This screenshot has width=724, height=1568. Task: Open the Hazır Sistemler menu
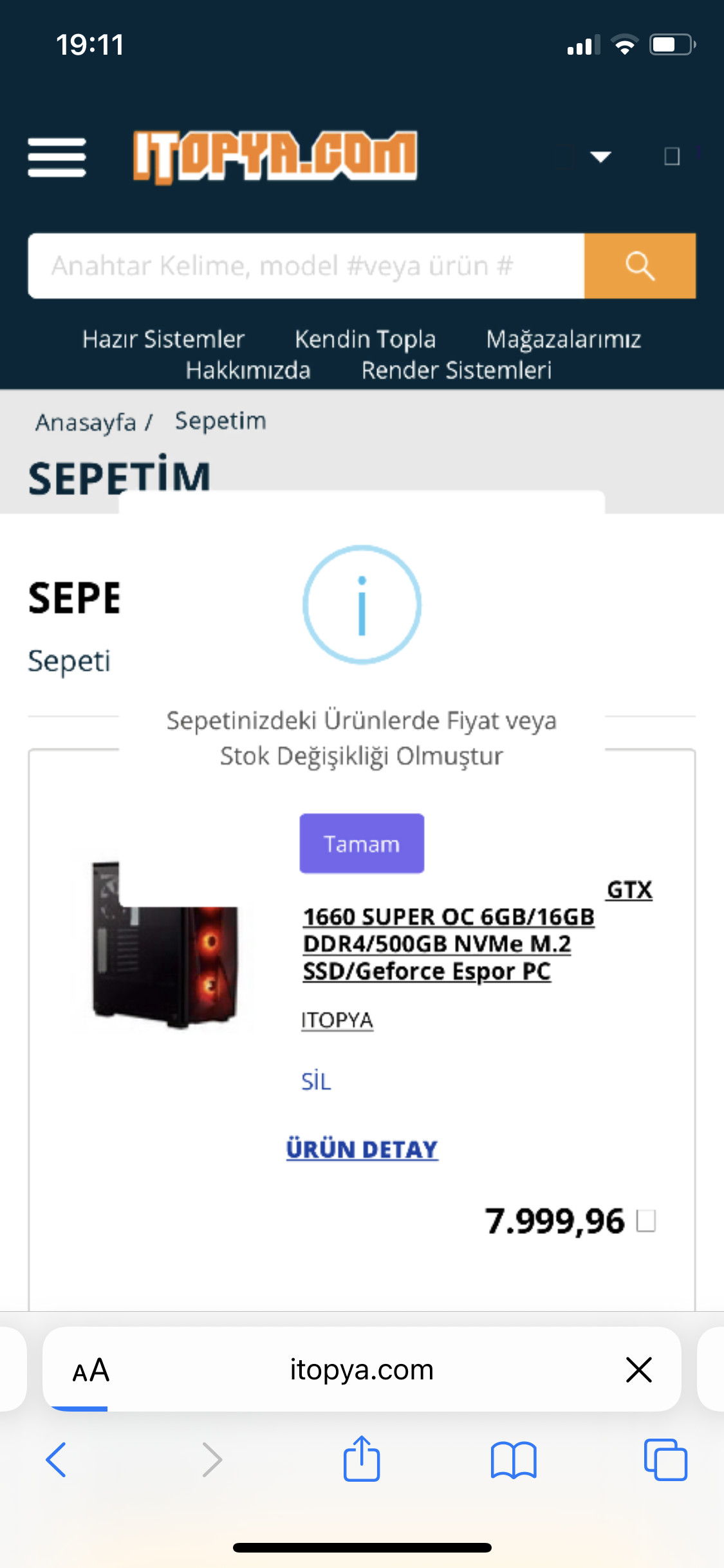point(163,339)
